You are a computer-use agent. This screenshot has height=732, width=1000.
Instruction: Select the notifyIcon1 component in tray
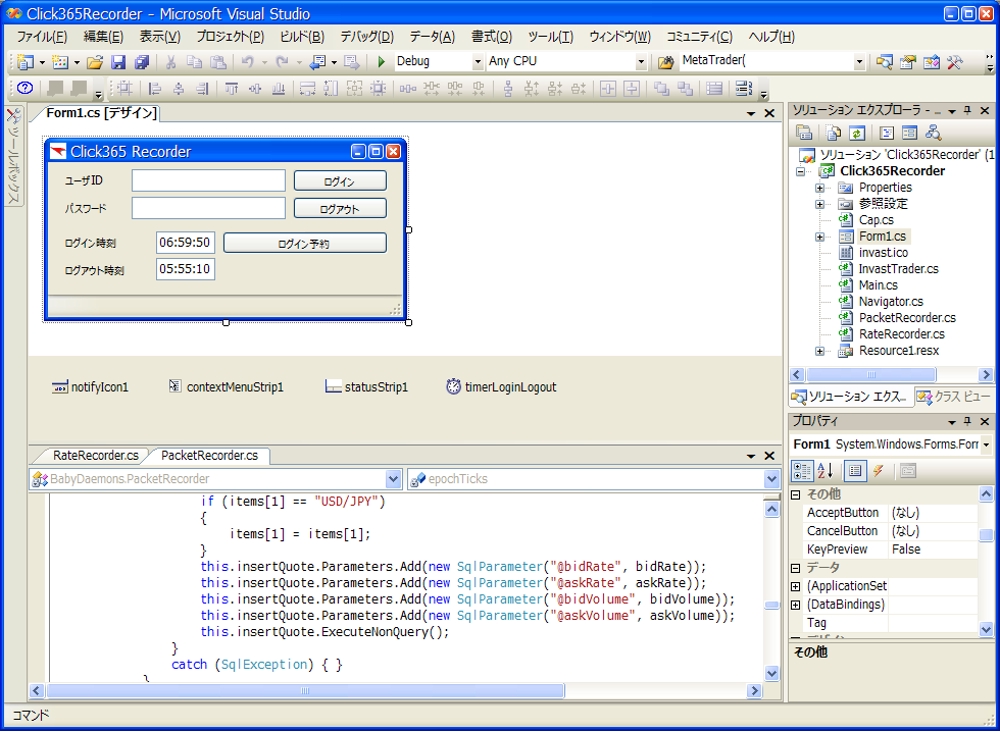tap(90, 387)
